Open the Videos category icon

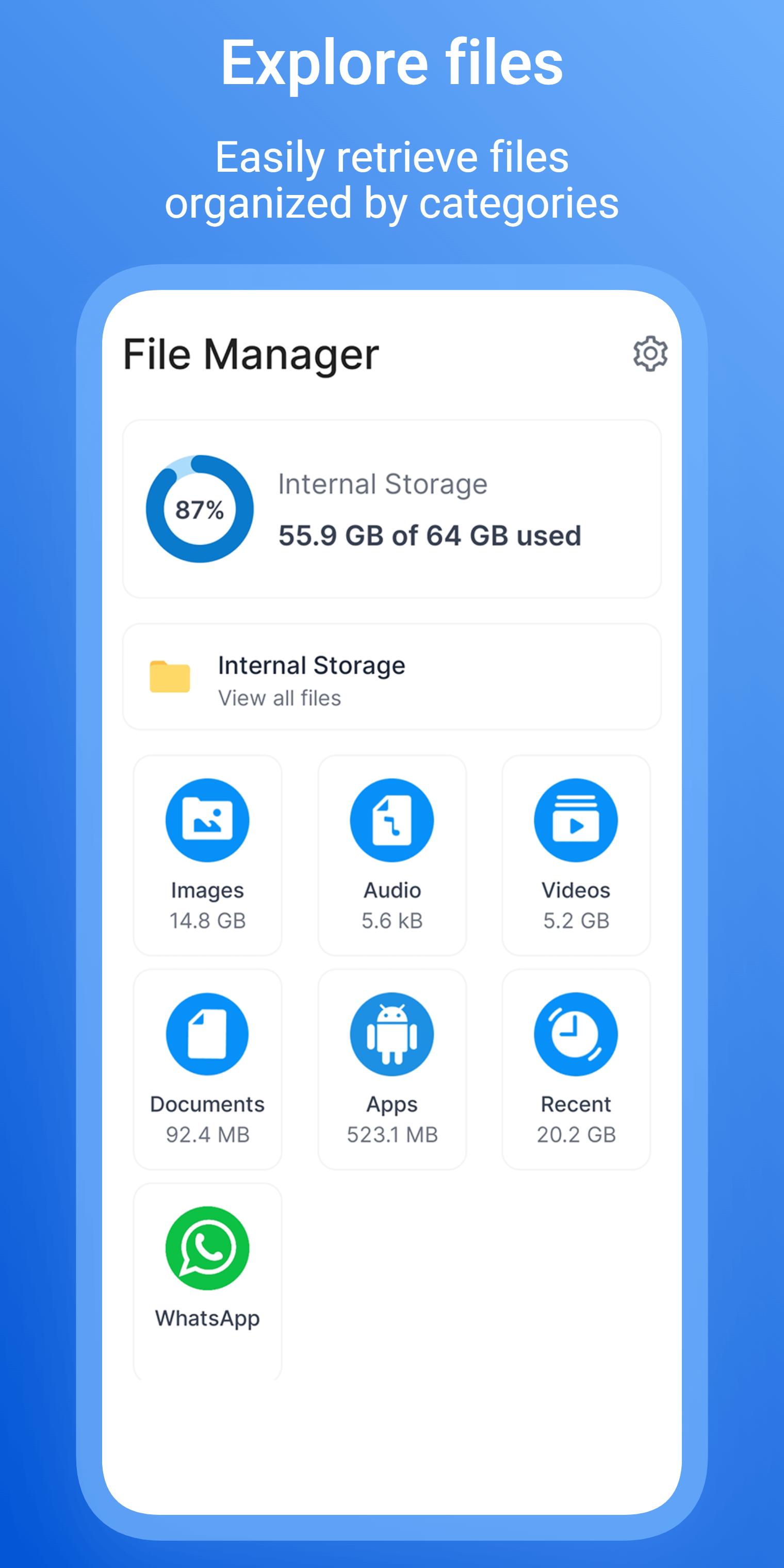pos(576,820)
